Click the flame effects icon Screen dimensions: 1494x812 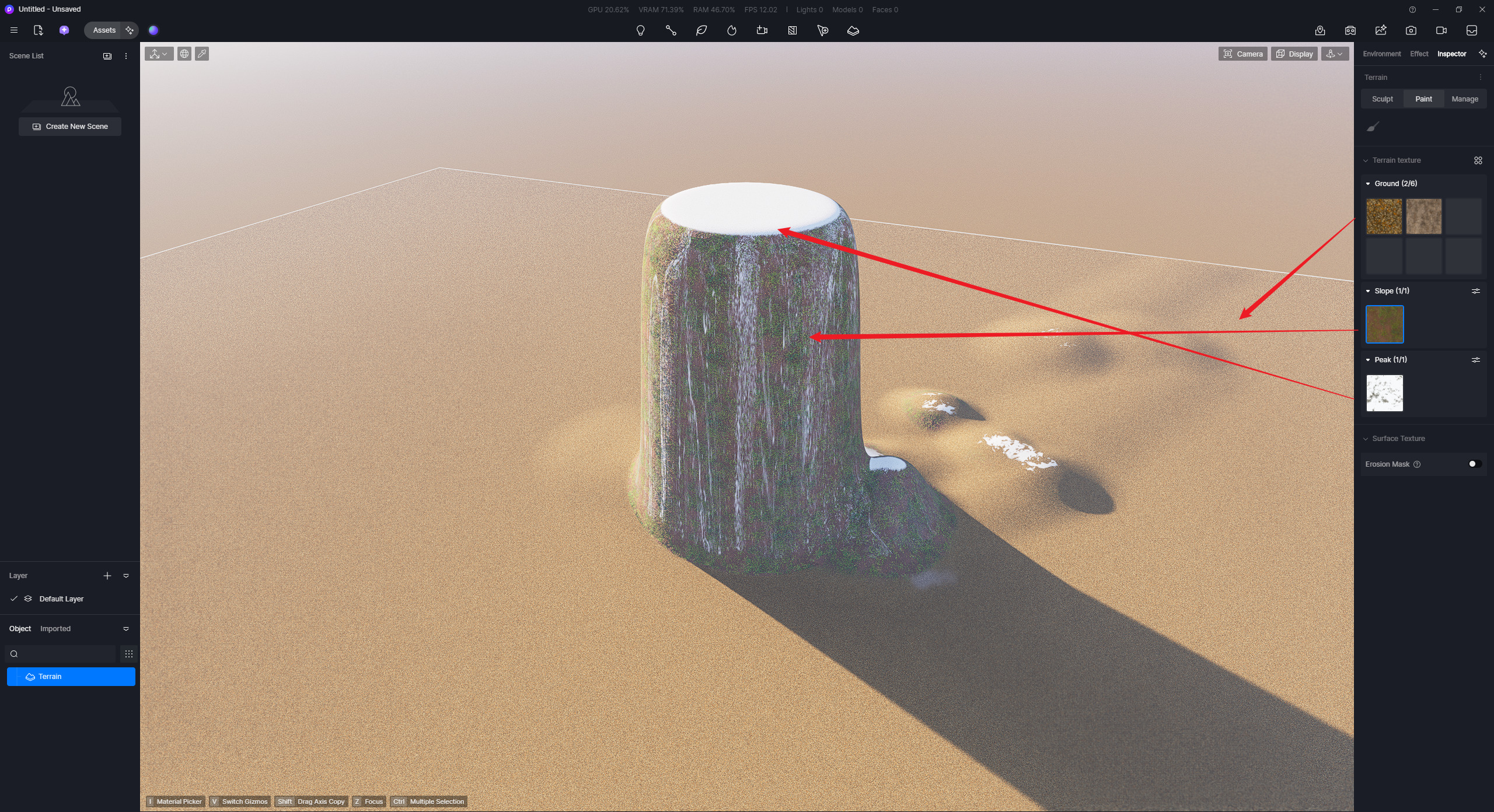click(x=732, y=30)
